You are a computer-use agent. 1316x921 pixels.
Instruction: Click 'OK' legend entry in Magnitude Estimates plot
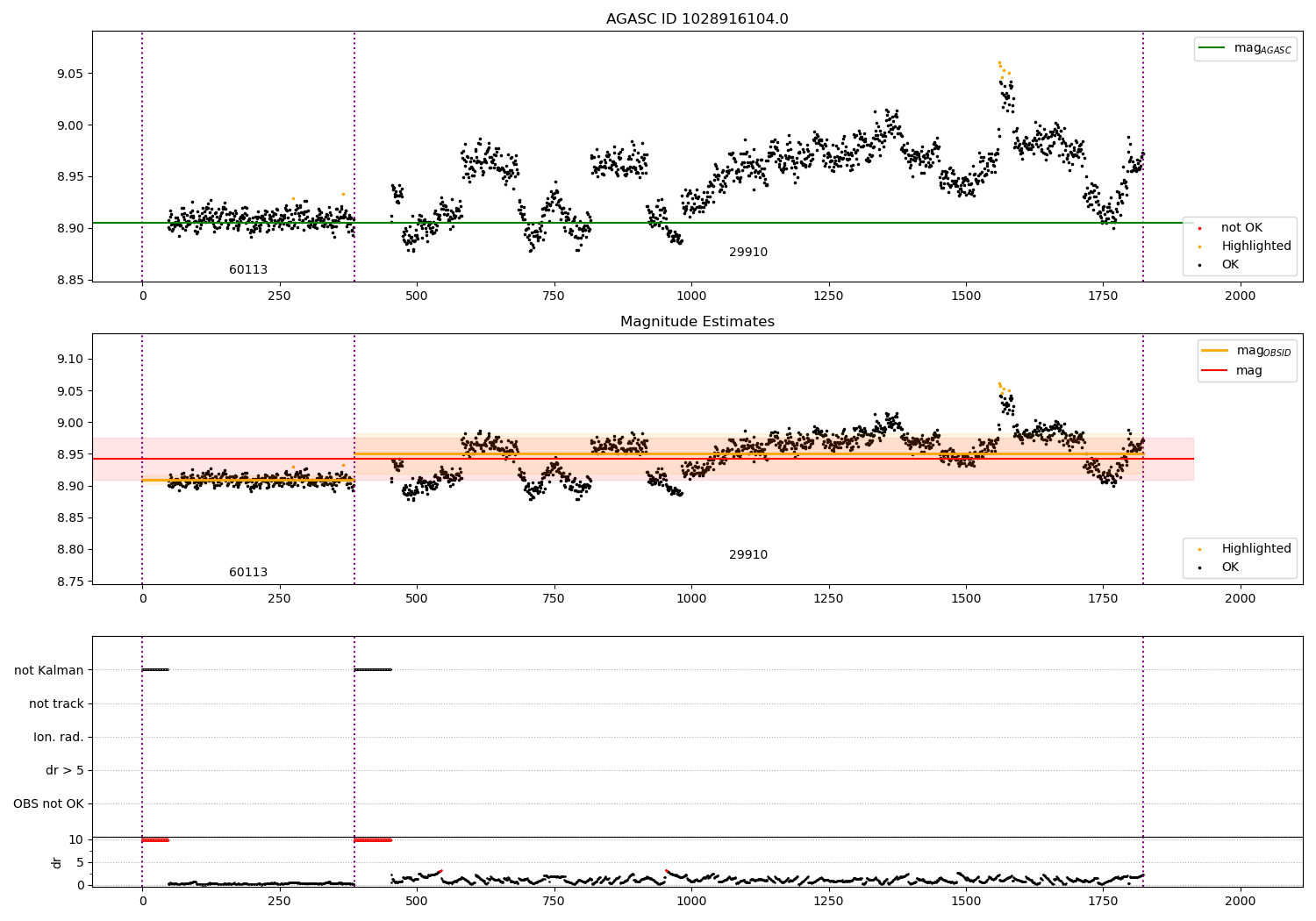pyautogui.click(x=1230, y=567)
